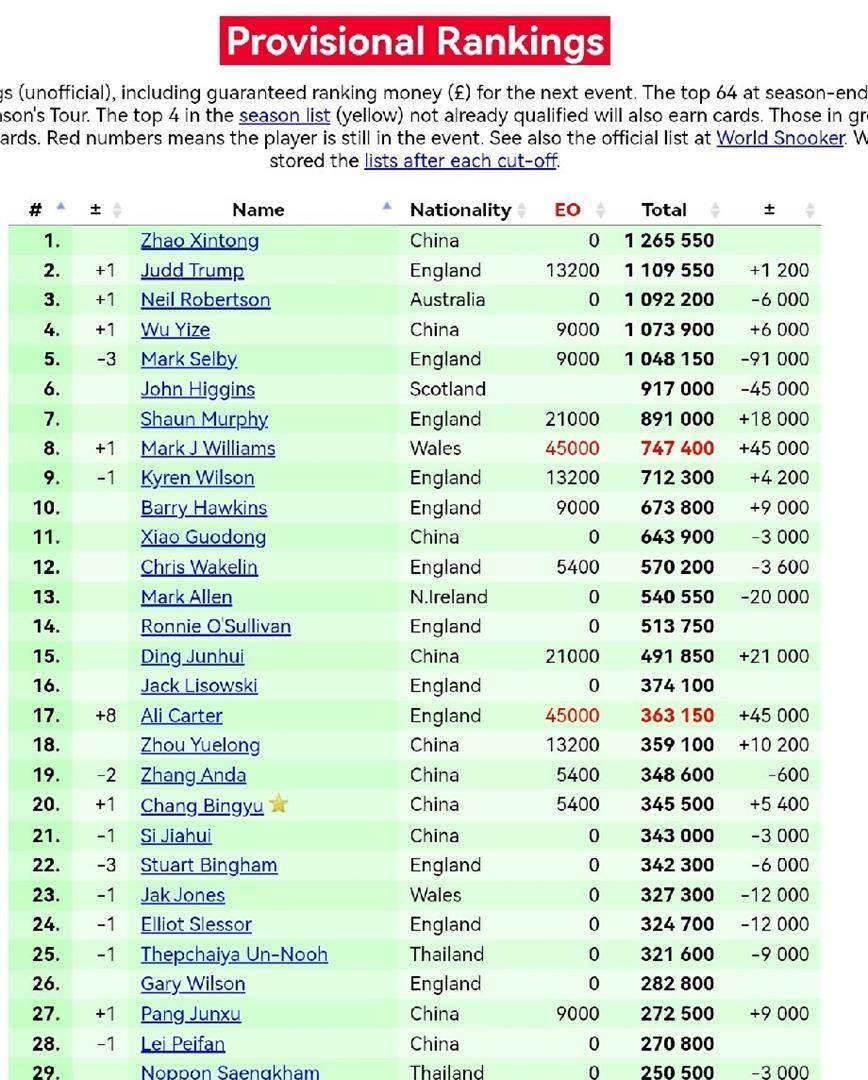Select Ali Carter's red total 363 150
Image resolution: width=868 pixels, height=1080 pixels.
coord(677,716)
